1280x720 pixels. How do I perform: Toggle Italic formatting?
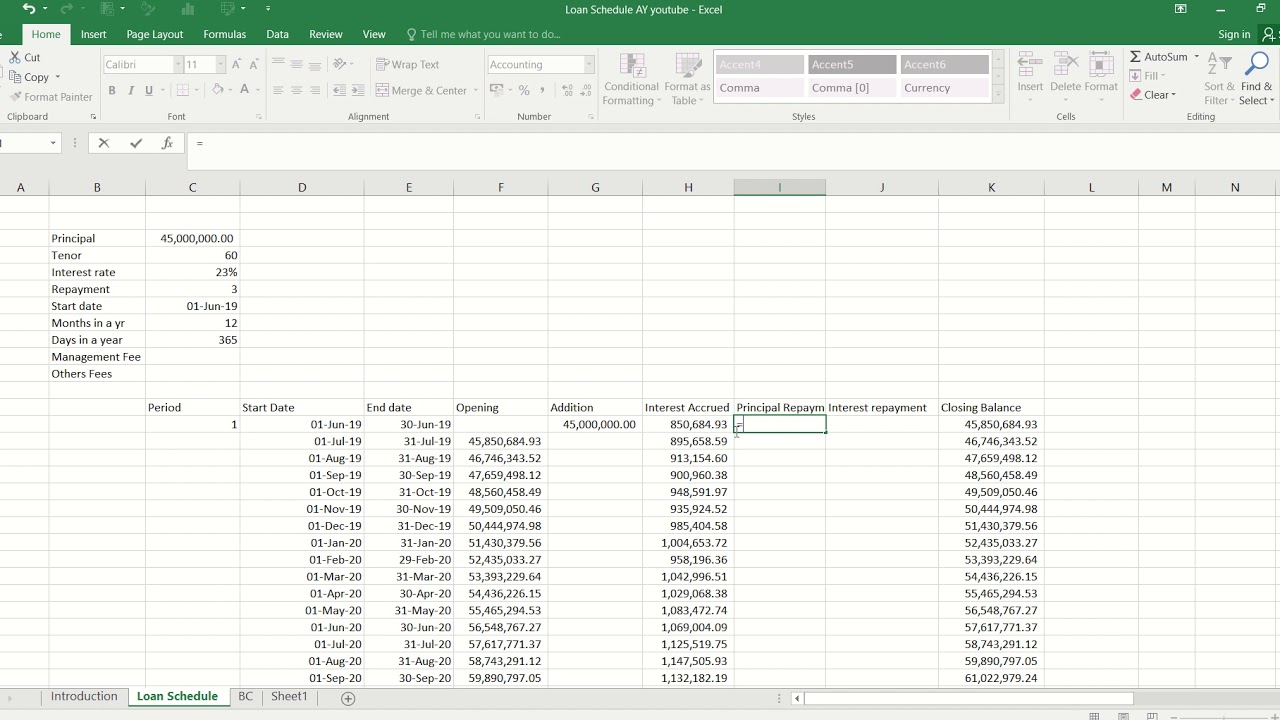(130, 90)
